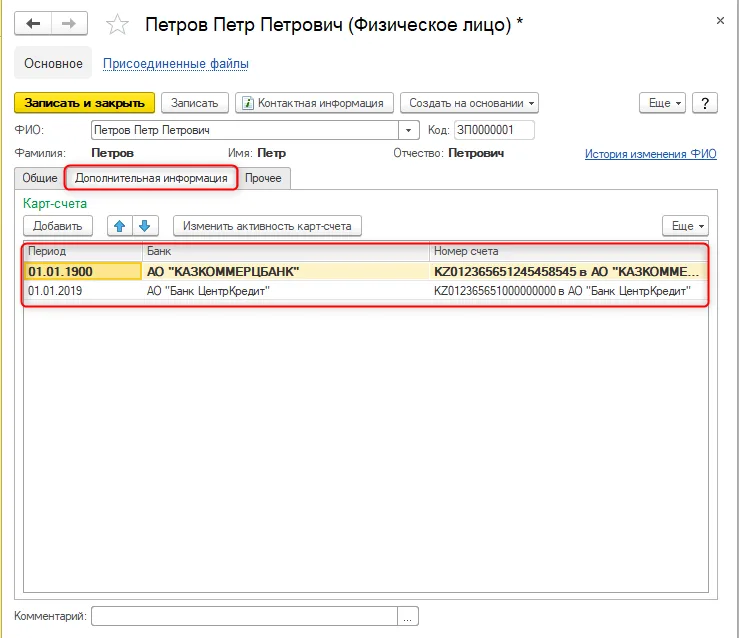Select the 01.01.2019 period cell

click(x=83, y=291)
